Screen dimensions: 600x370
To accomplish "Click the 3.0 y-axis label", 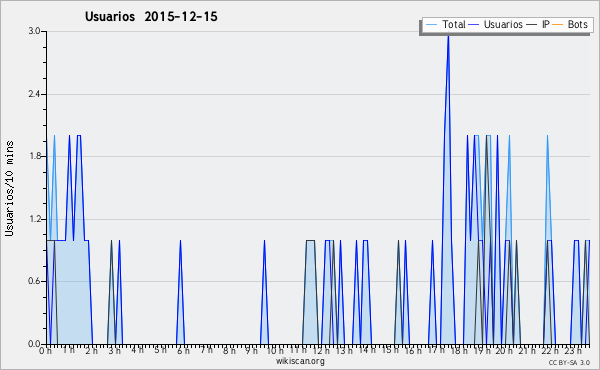I will click(x=34, y=31).
